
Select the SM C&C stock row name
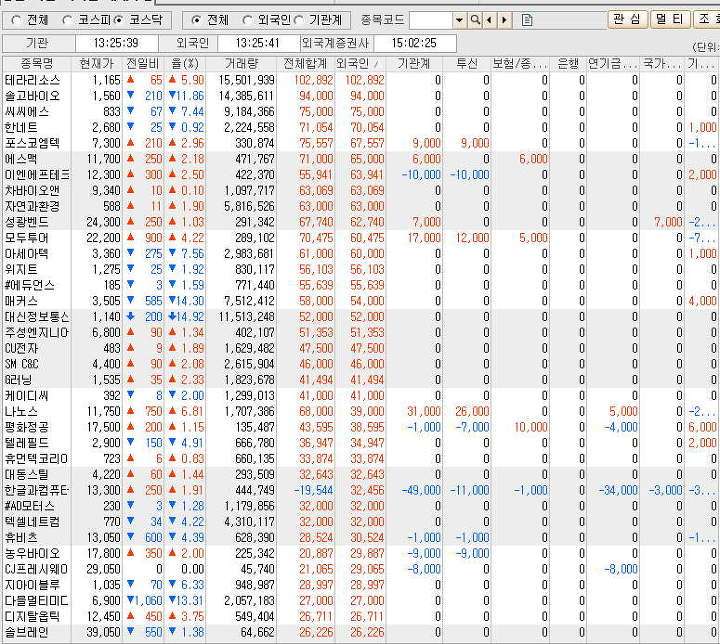click(x=22, y=364)
